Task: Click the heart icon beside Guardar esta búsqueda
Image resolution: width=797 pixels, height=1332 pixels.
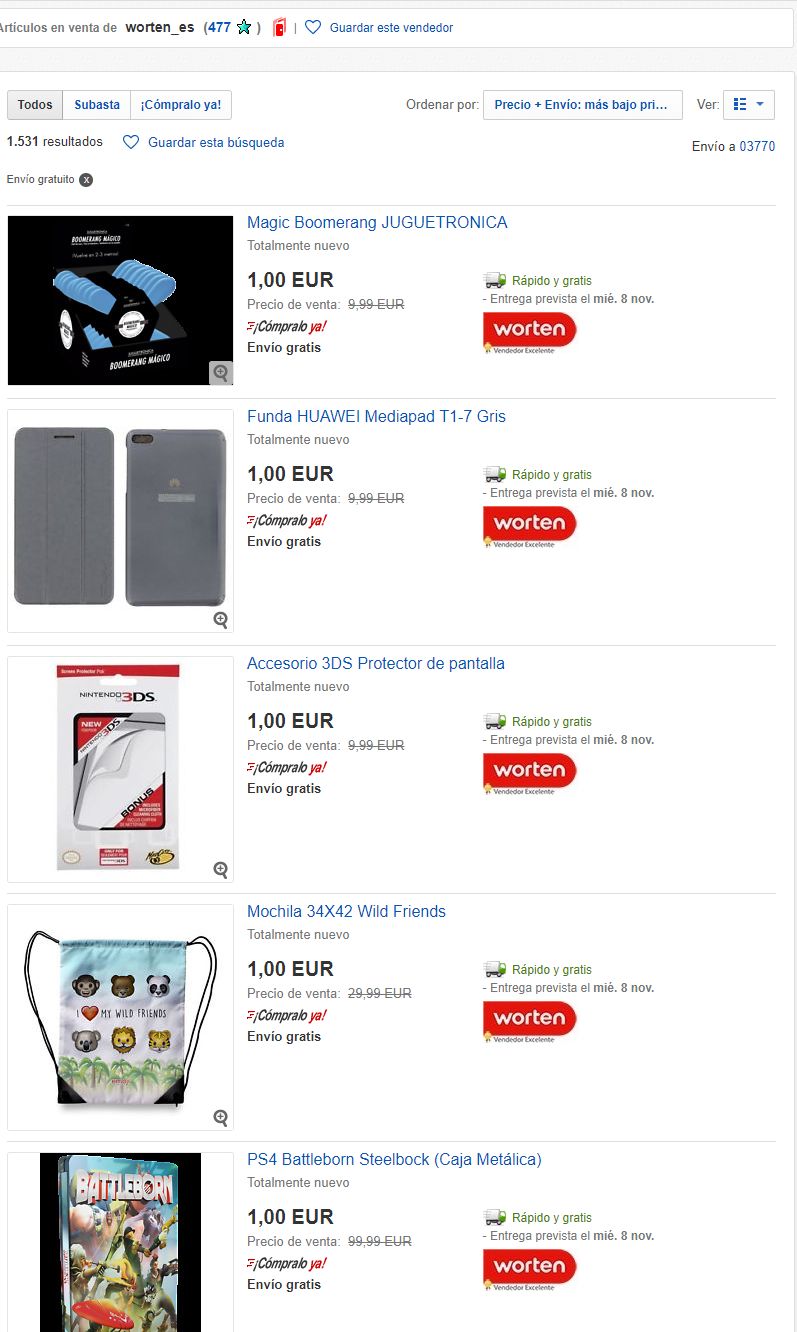Action: [x=130, y=143]
